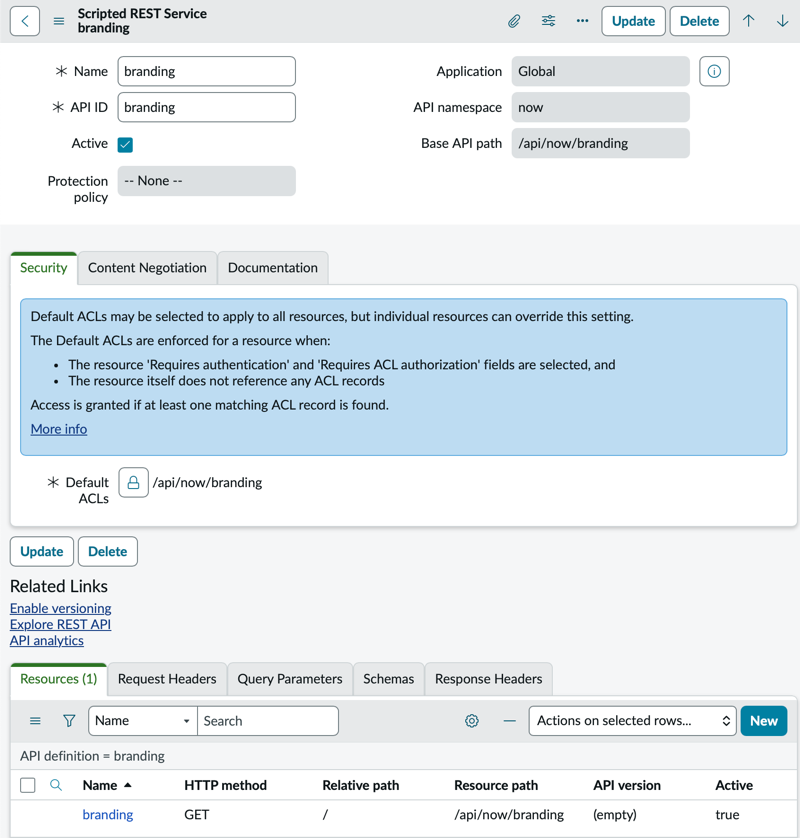Sort by HTTP method column header
Screen dimensions: 800x838
click(x=225, y=785)
